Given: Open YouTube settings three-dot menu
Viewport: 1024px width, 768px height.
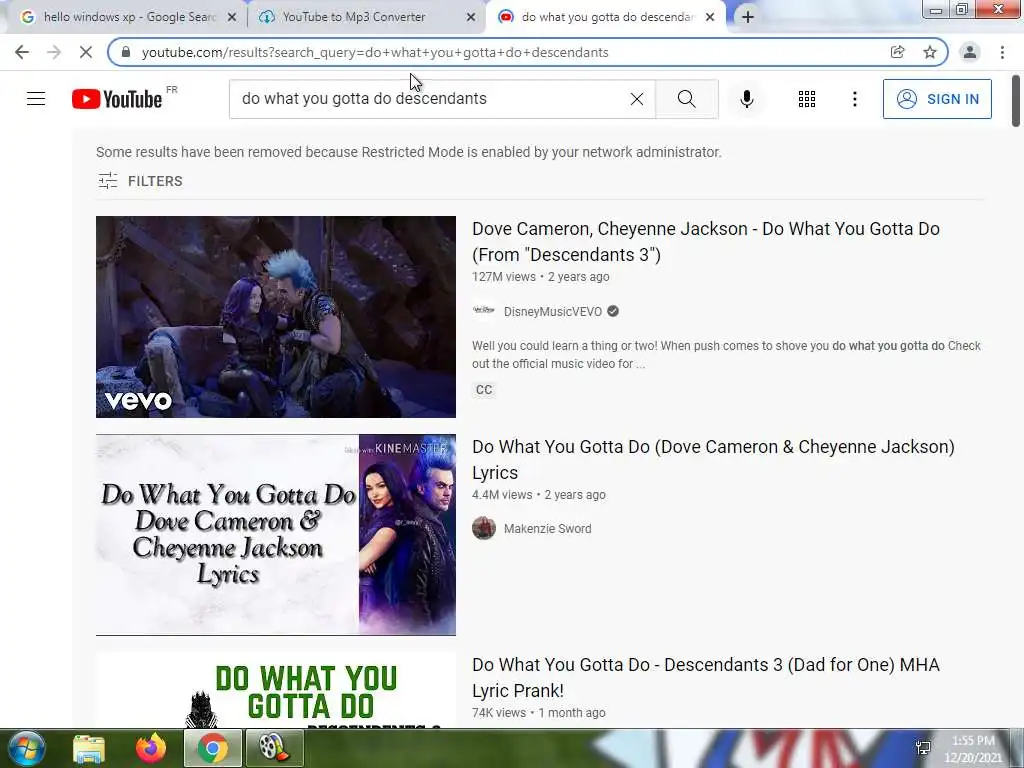Looking at the screenshot, I should tap(854, 99).
